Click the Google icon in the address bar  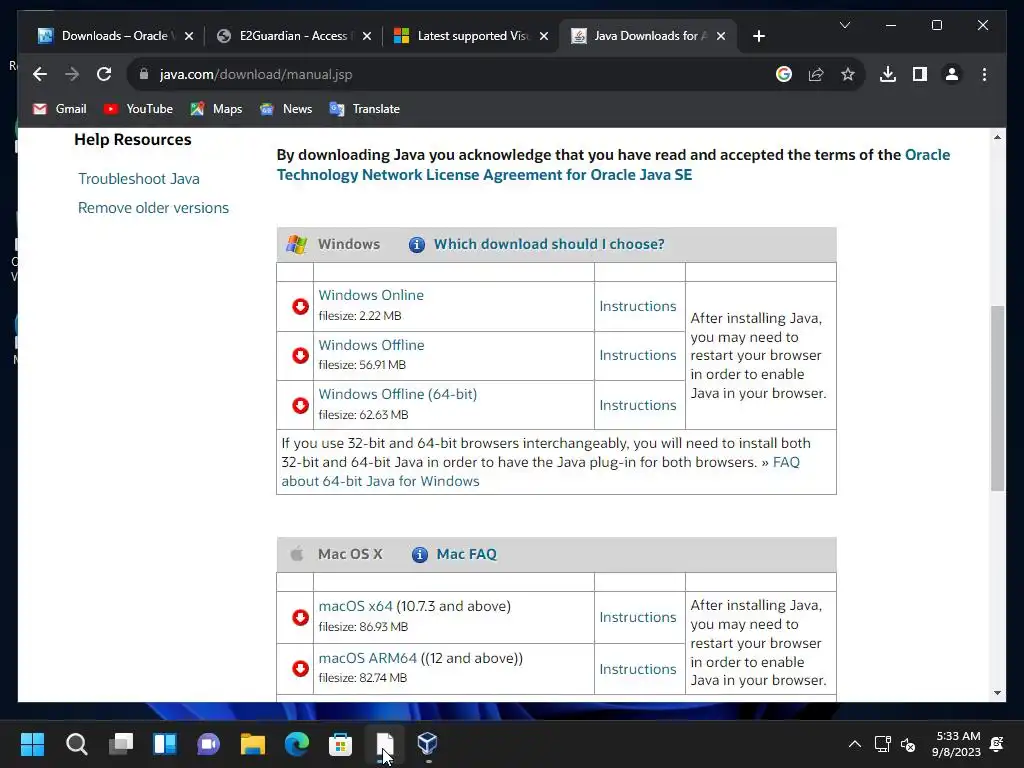[x=784, y=74]
